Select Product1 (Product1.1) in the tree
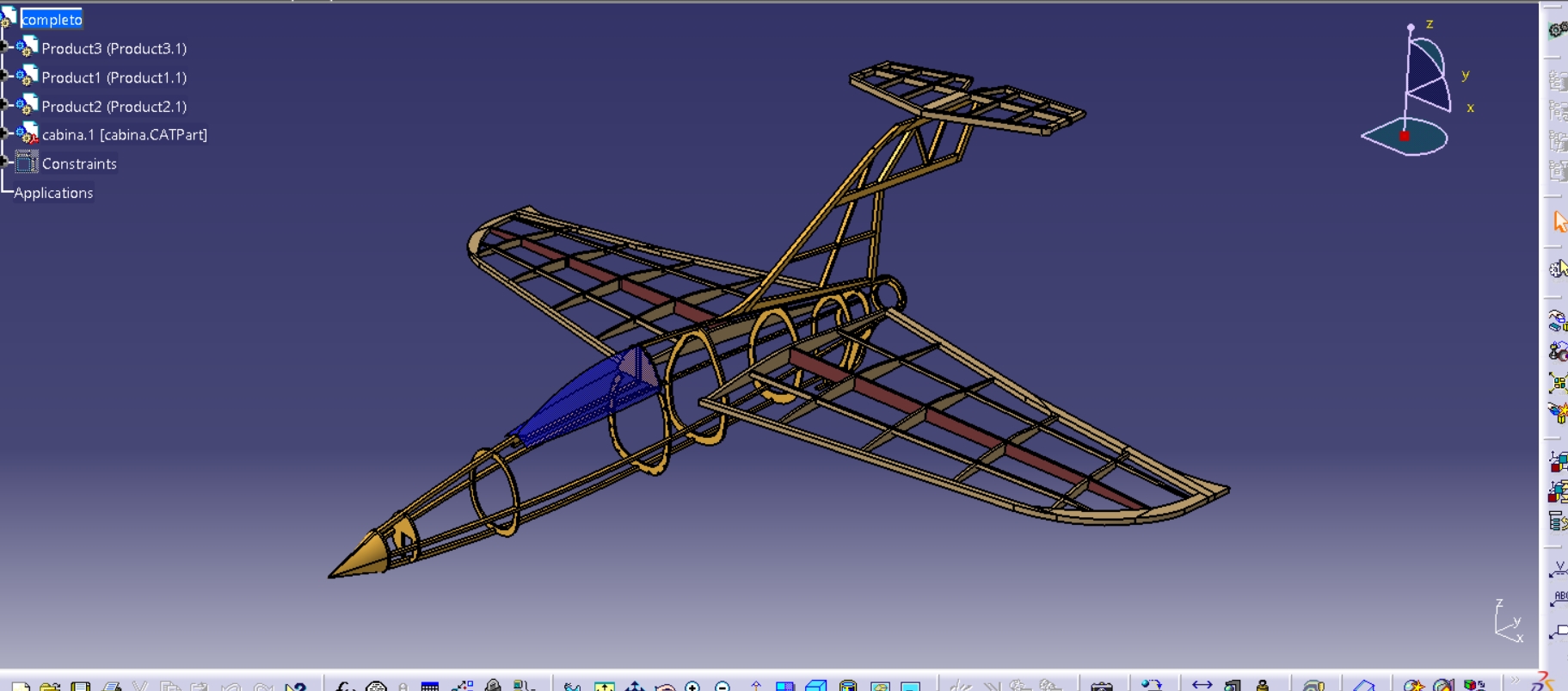This screenshot has height=691, width=1568. point(114,77)
